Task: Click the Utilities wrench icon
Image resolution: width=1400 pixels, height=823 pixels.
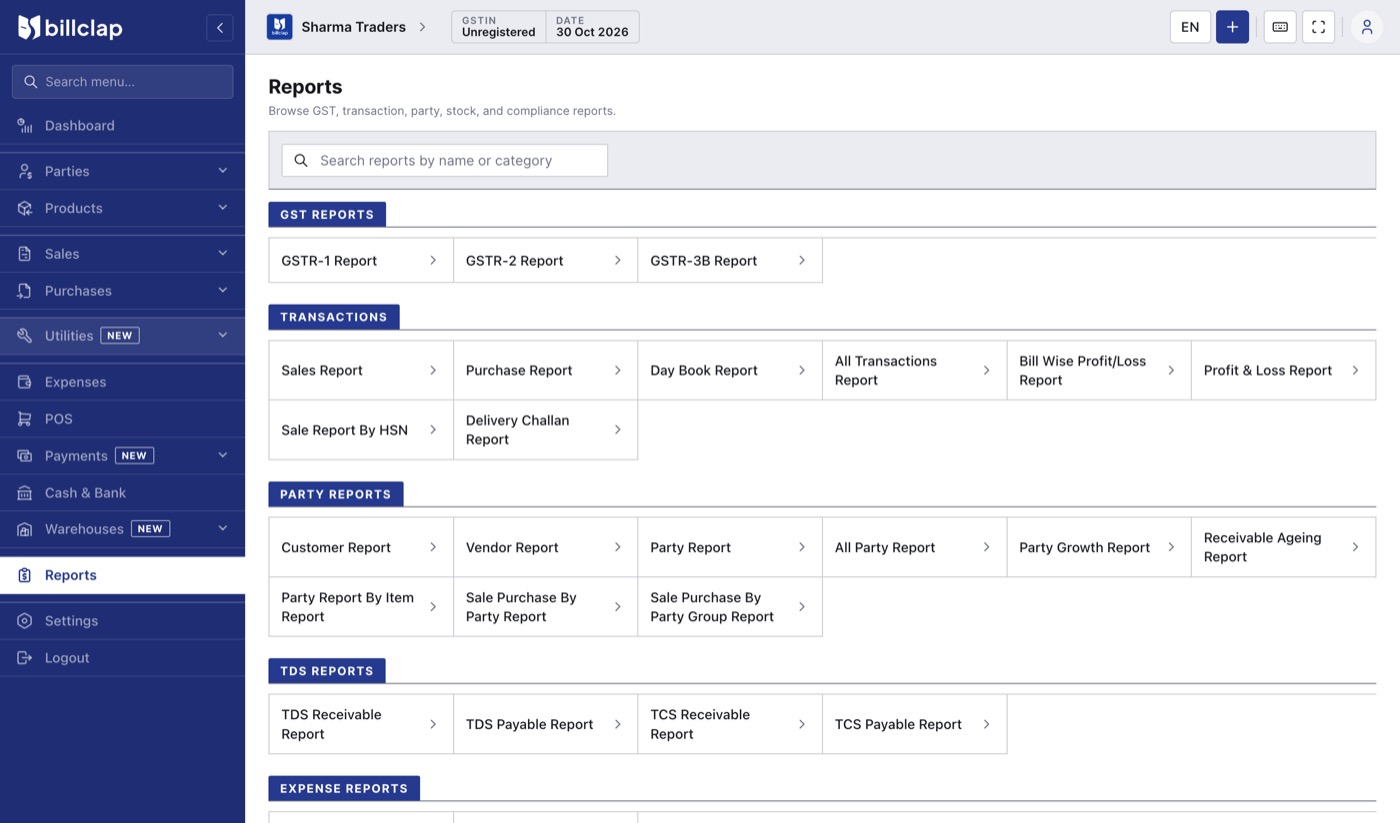Action: click(x=25, y=336)
